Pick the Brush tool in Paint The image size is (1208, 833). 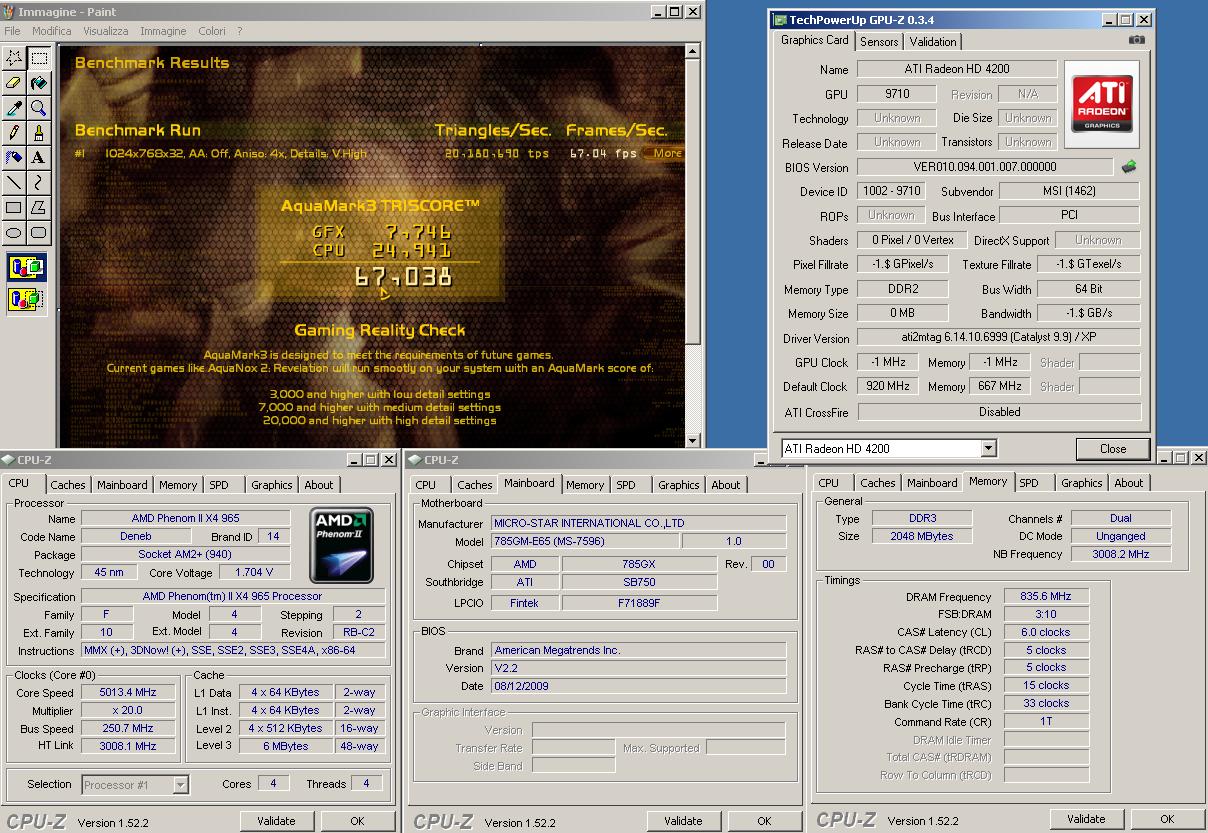click(38, 133)
